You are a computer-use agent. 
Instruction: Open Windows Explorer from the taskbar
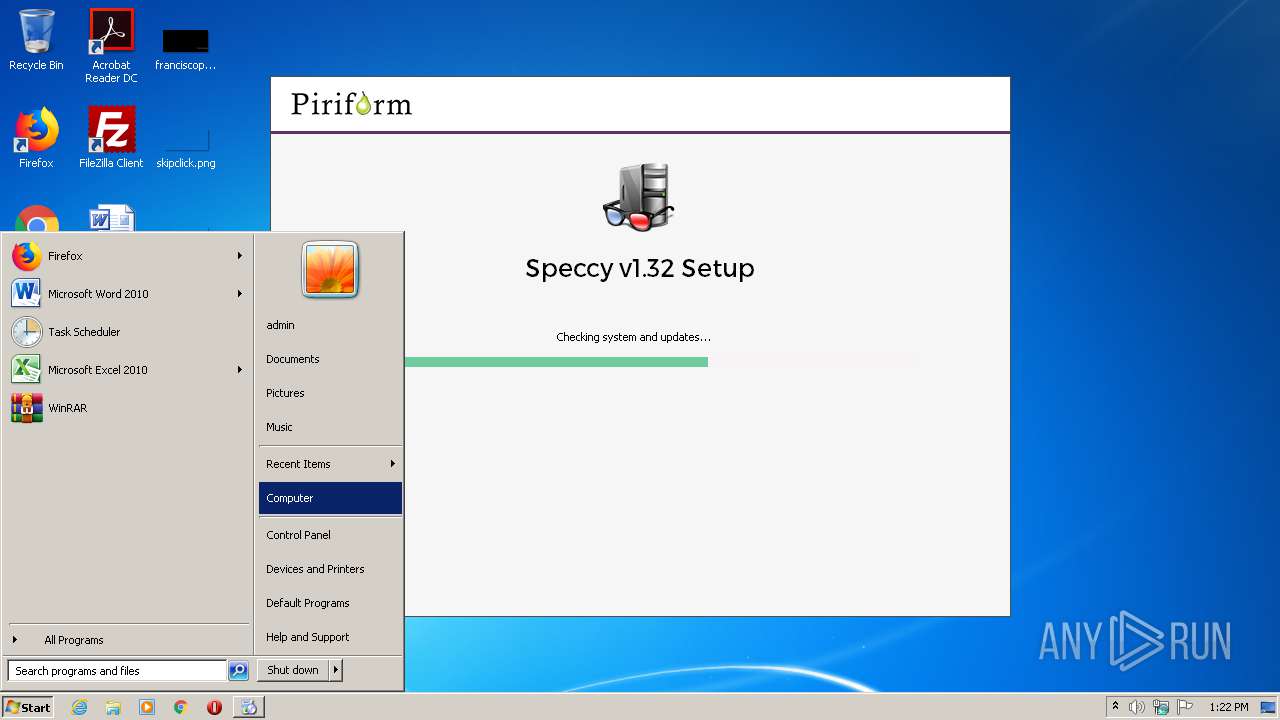113,707
